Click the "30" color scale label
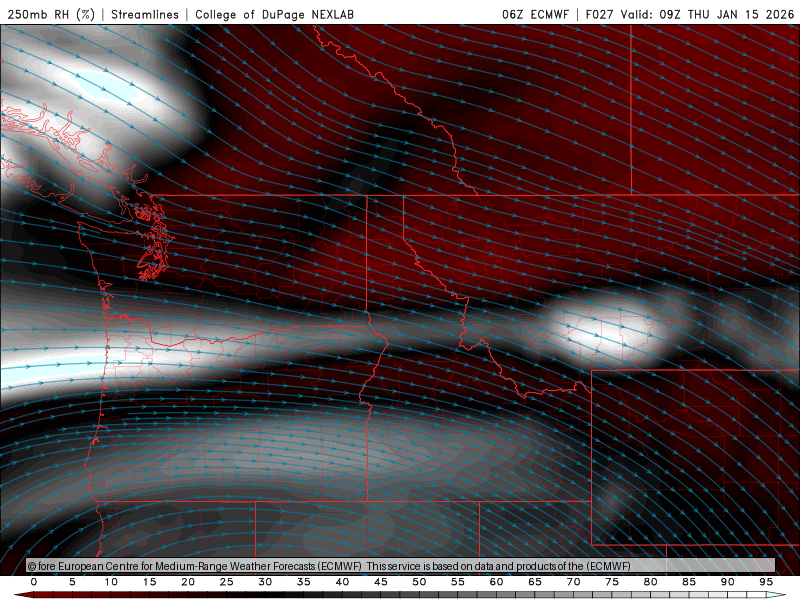800x600 pixels. click(265, 582)
